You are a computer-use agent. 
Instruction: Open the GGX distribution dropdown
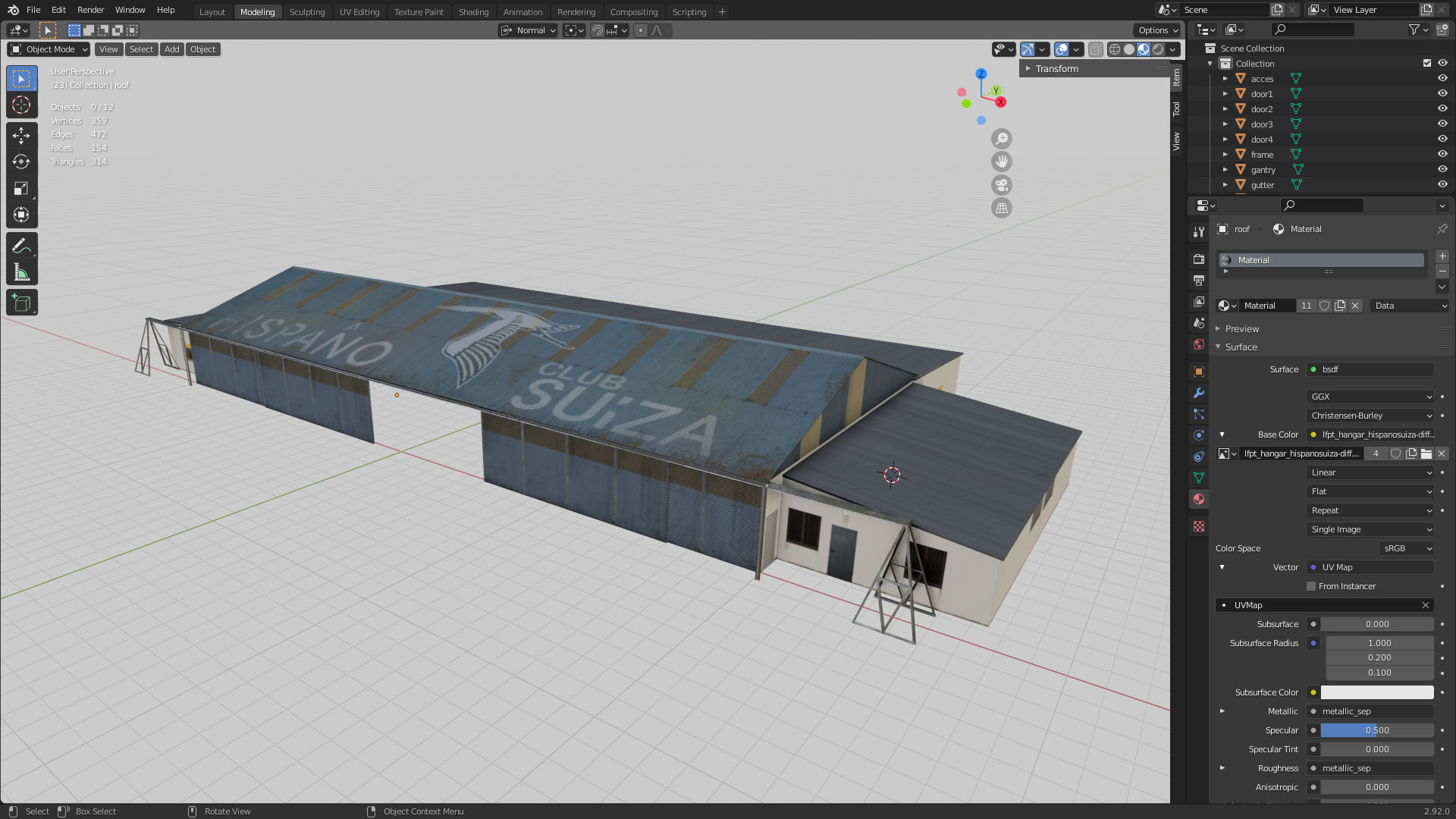(x=1370, y=397)
